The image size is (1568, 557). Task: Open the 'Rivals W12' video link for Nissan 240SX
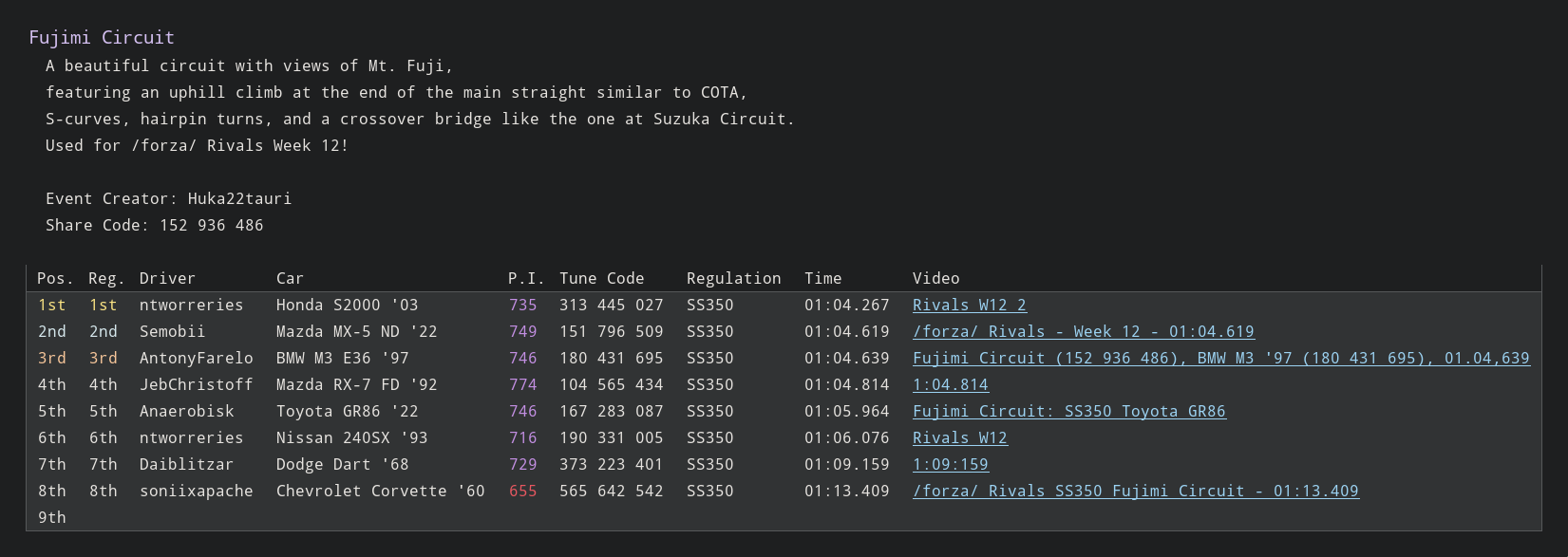pyautogui.click(x=960, y=437)
